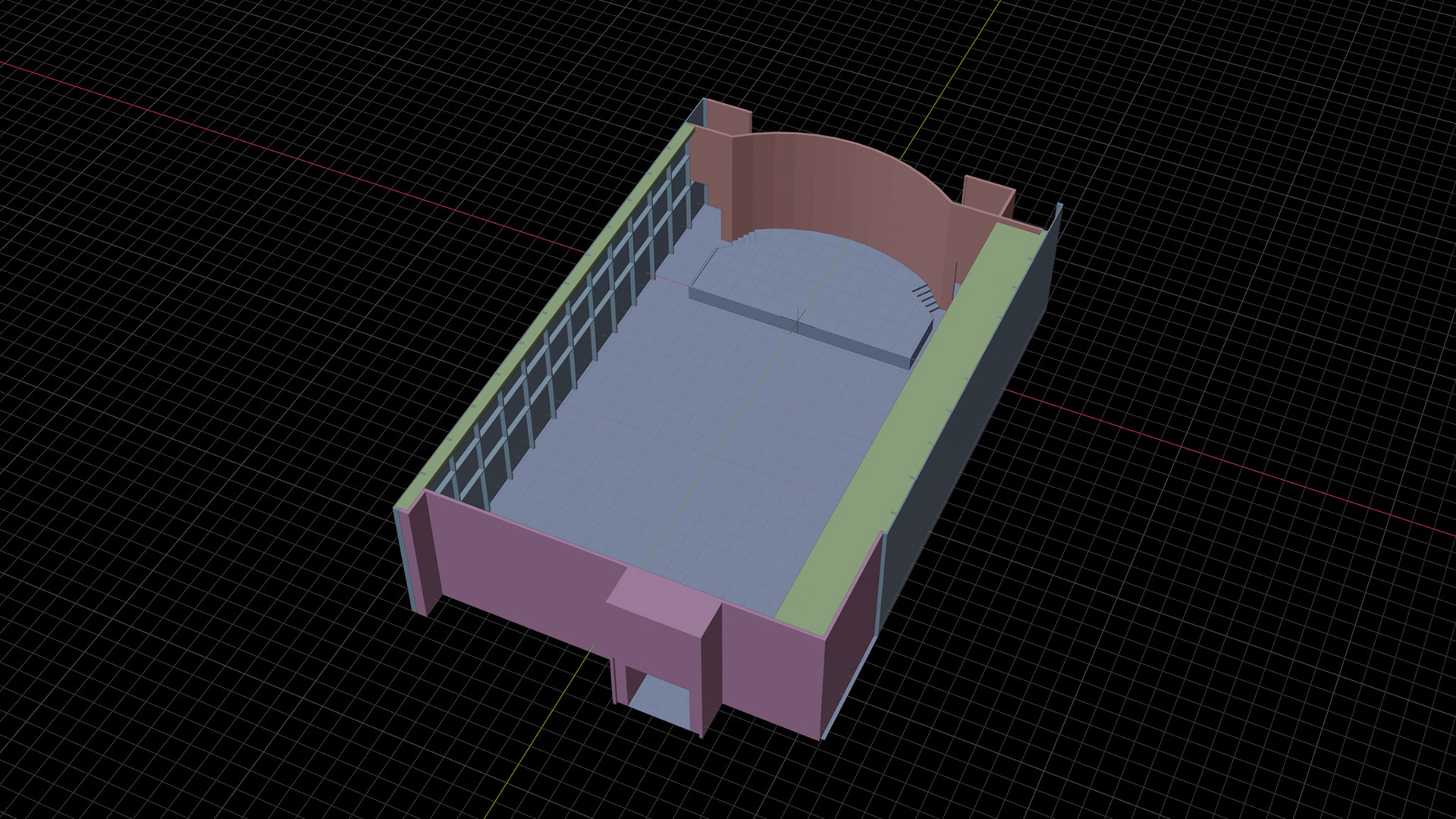Click the narrow green wall top on left
Image resolution: width=1456 pixels, height=819 pixels.
click(546, 315)
